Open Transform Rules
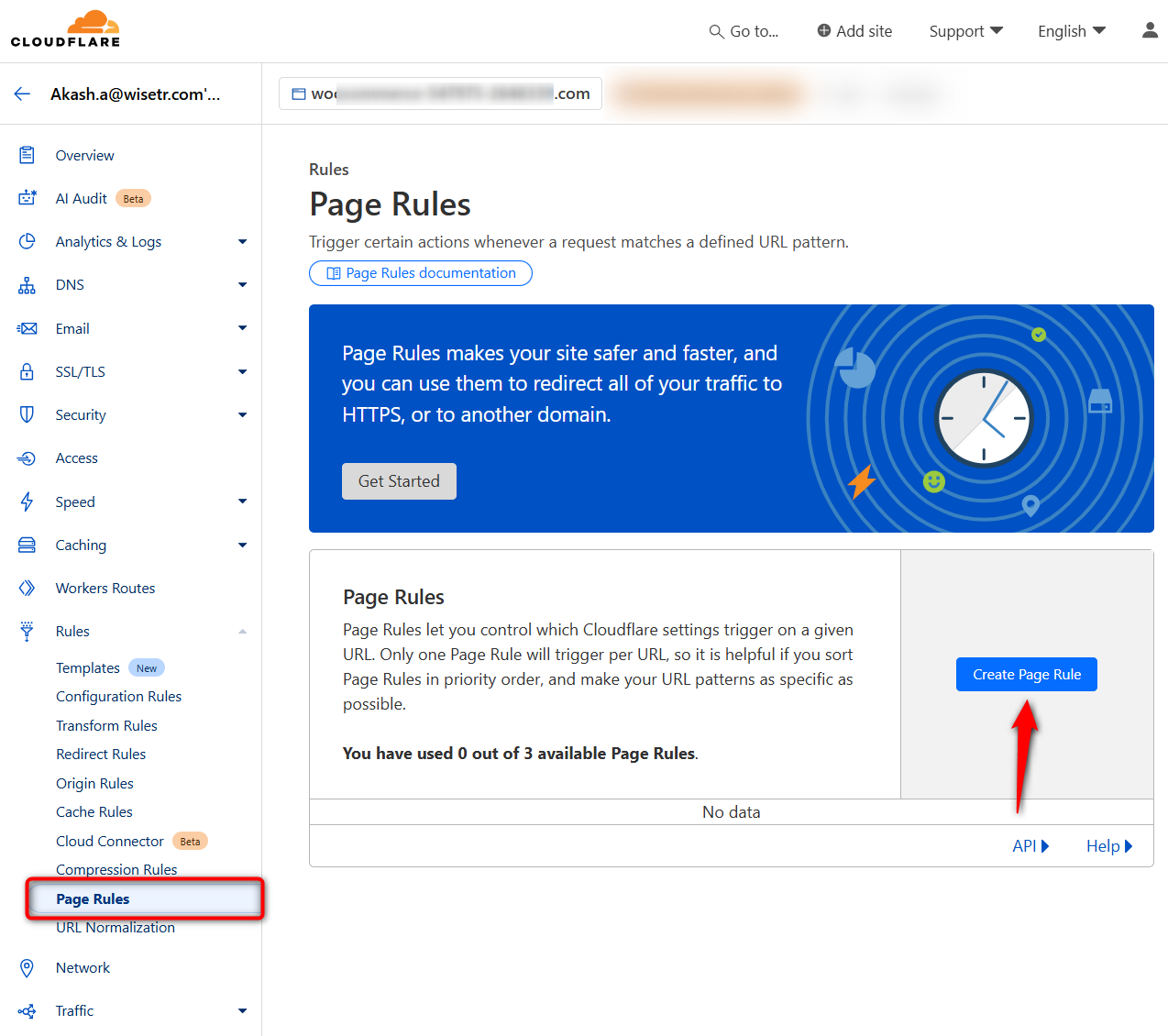Image resolution: width=1168 pixels, height=1036 pixels. (x=106, y=725)
